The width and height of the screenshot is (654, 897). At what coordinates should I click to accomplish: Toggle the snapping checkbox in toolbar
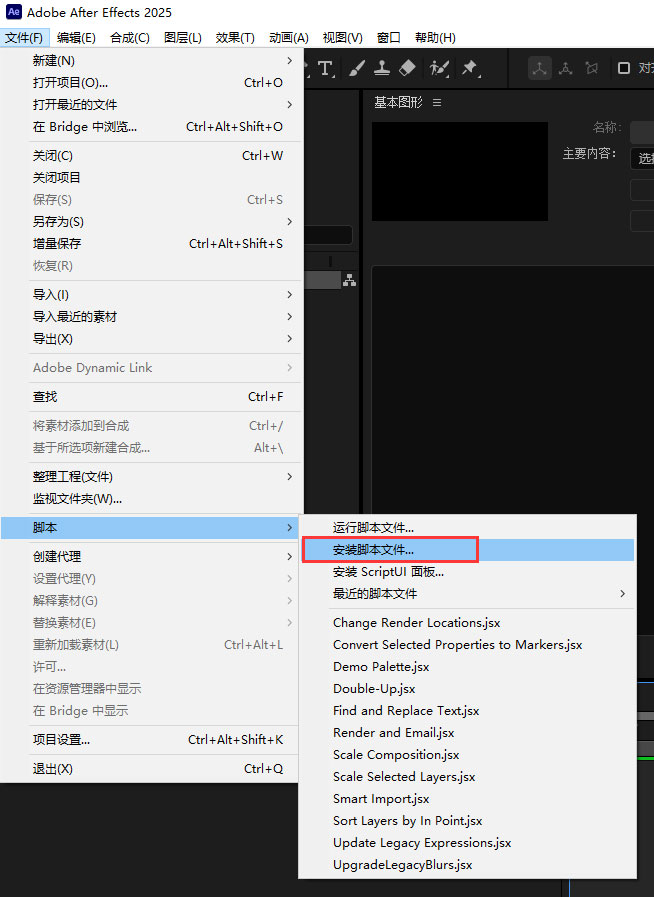[624, 69]
